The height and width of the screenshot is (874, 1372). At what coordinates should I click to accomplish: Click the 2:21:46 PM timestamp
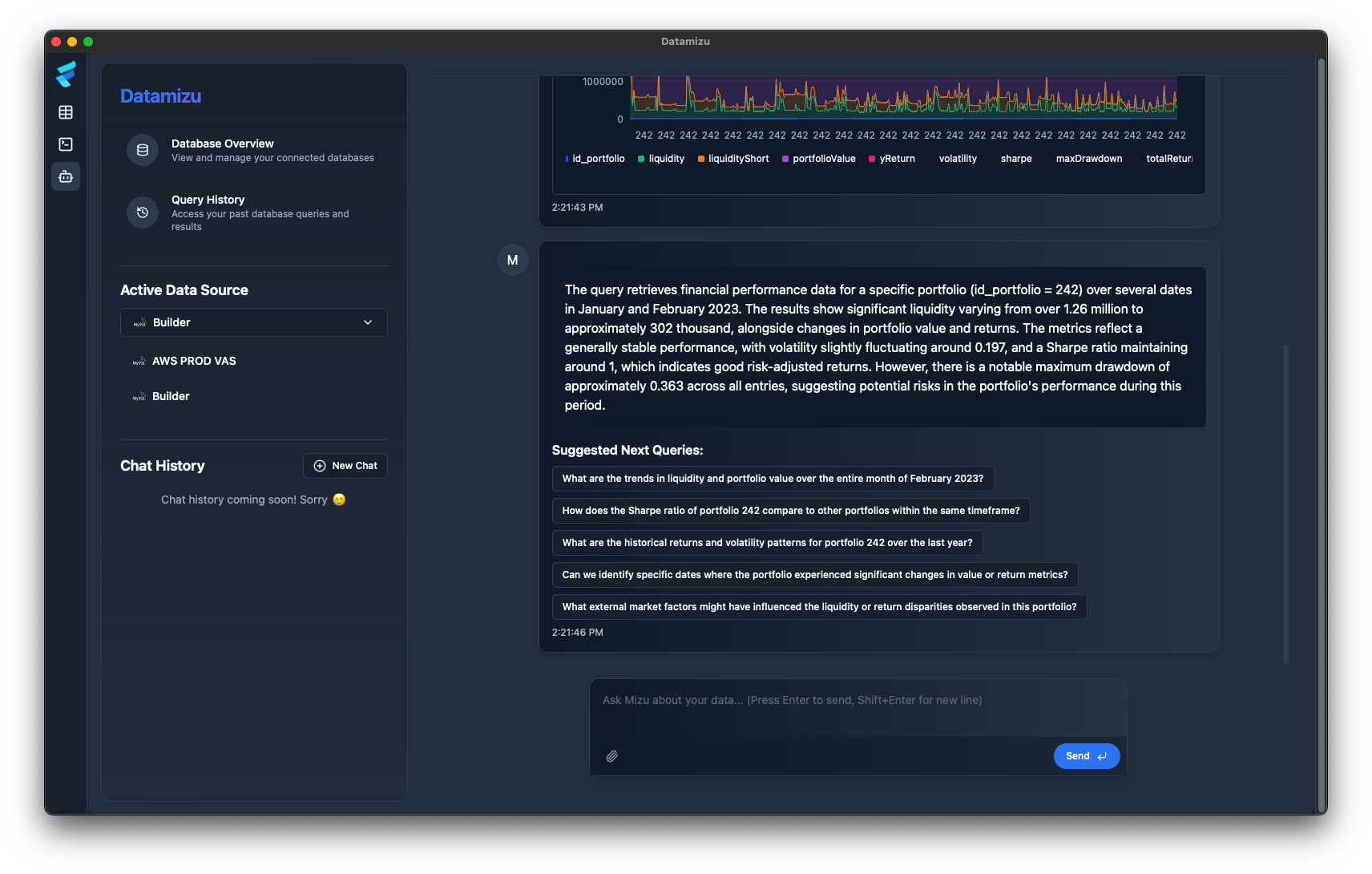pos(577,633)
